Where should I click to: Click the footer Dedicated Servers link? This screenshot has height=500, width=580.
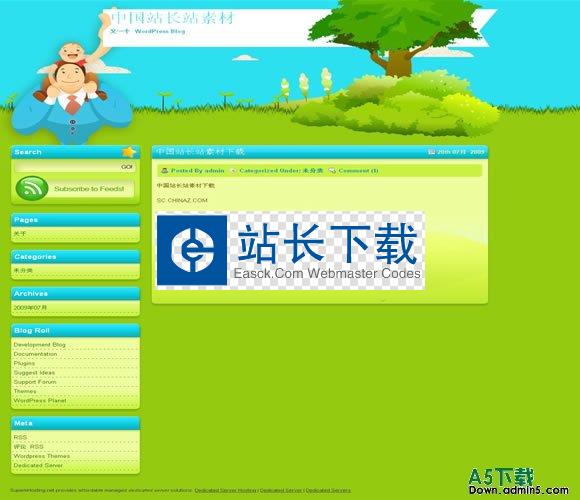[x=328, y=490]
